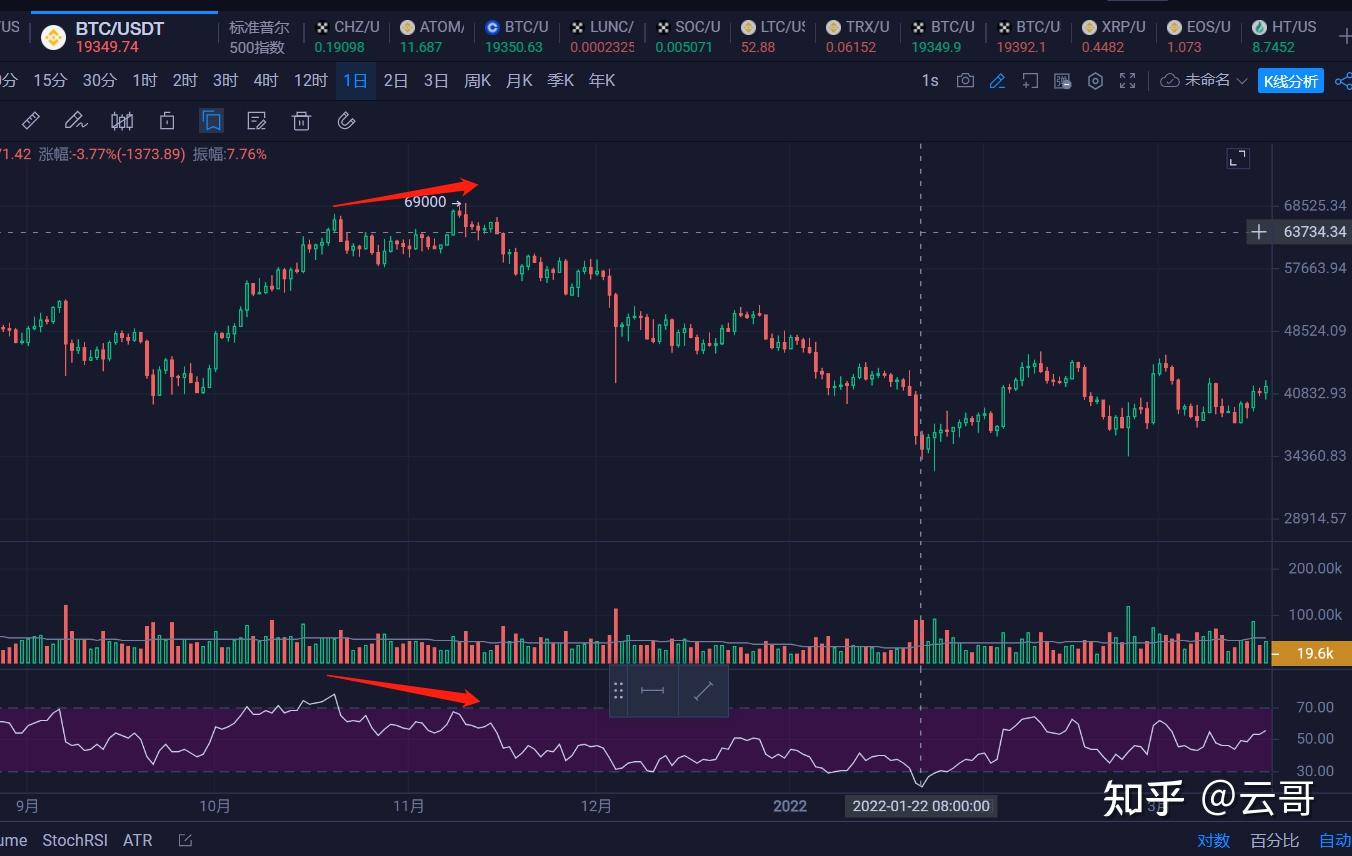Switch to the 周K weekly timeframe tab
1352x856 pixels.
point(477,80)
